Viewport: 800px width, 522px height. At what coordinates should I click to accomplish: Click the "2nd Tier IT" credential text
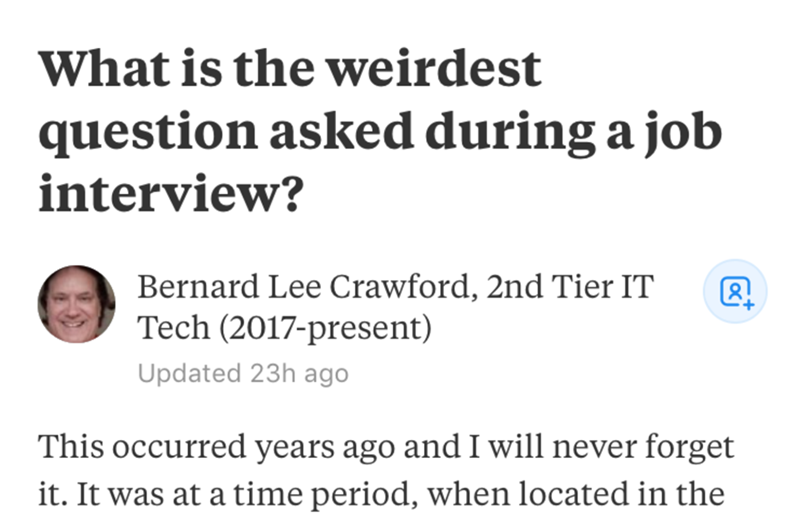point(569,287)
